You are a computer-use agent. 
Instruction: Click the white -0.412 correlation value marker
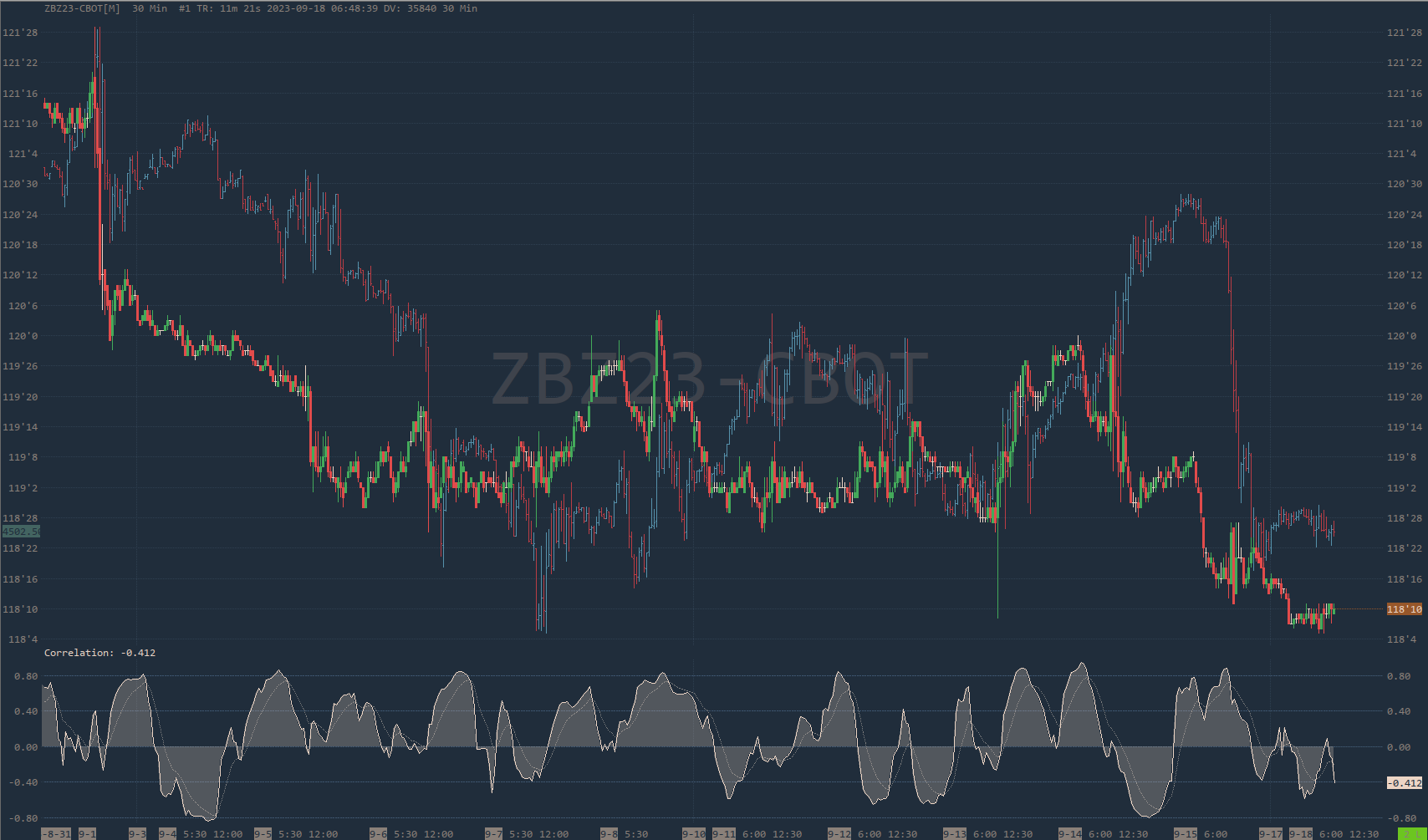(1405, 783)
